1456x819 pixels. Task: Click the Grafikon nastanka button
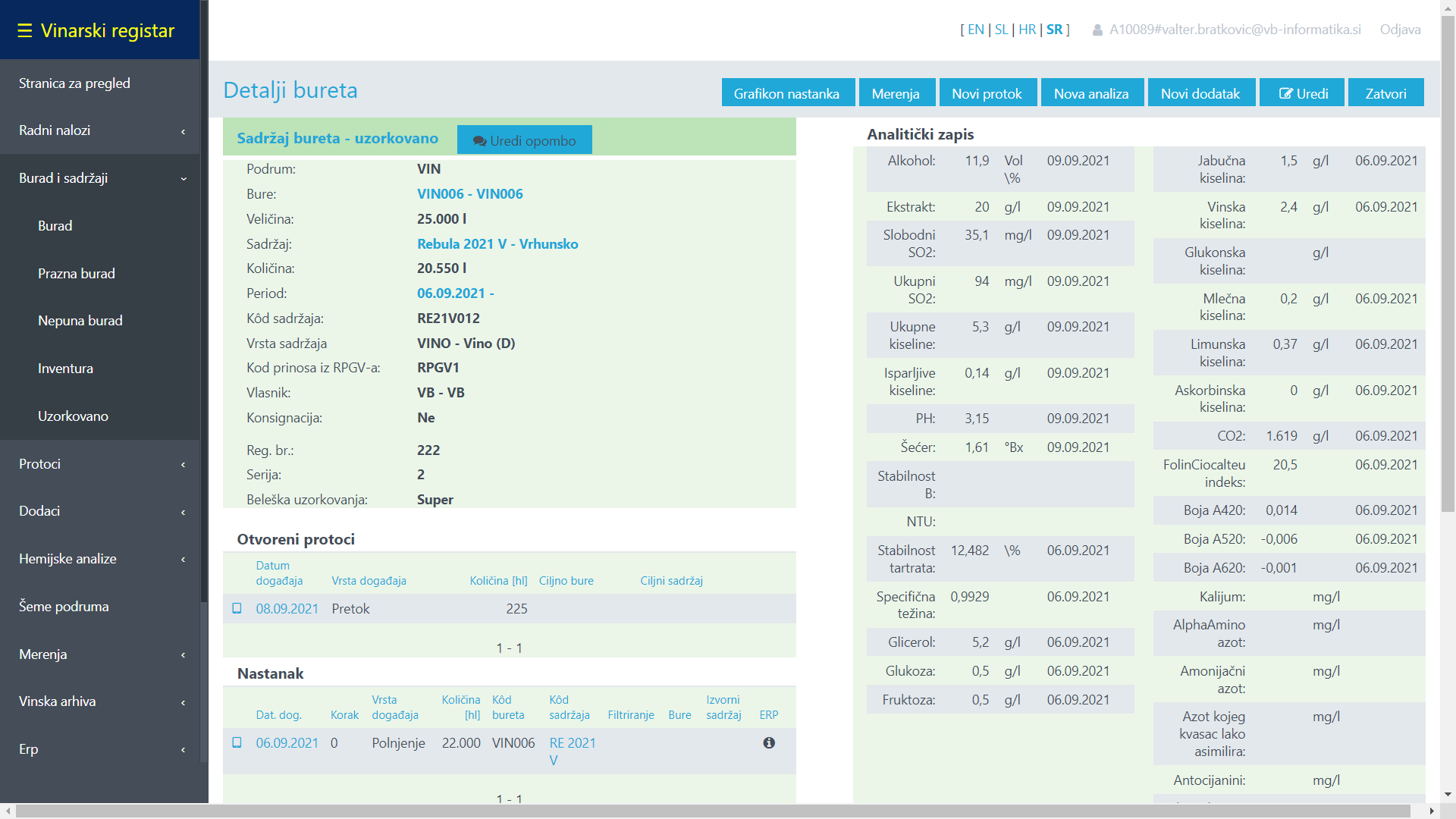coord(788,93)
